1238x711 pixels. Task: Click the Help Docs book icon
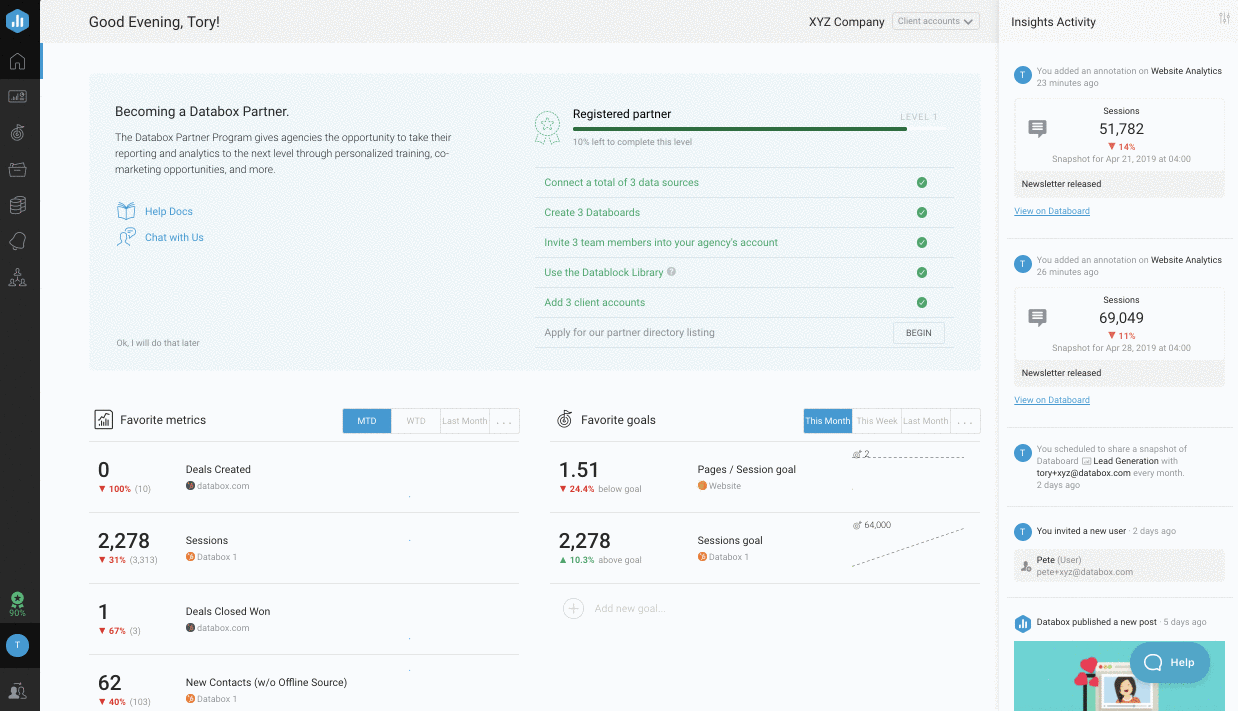126,211
